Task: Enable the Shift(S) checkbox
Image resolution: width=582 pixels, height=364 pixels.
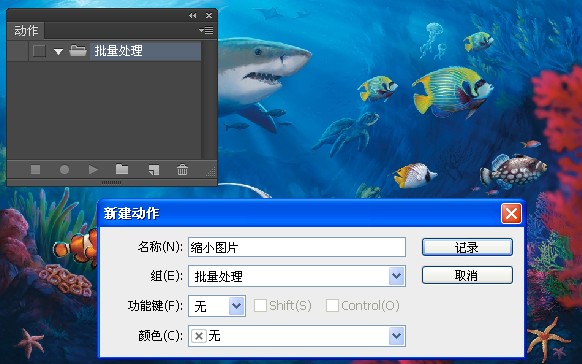Action: pyautogui.click(x=260, y=306)
